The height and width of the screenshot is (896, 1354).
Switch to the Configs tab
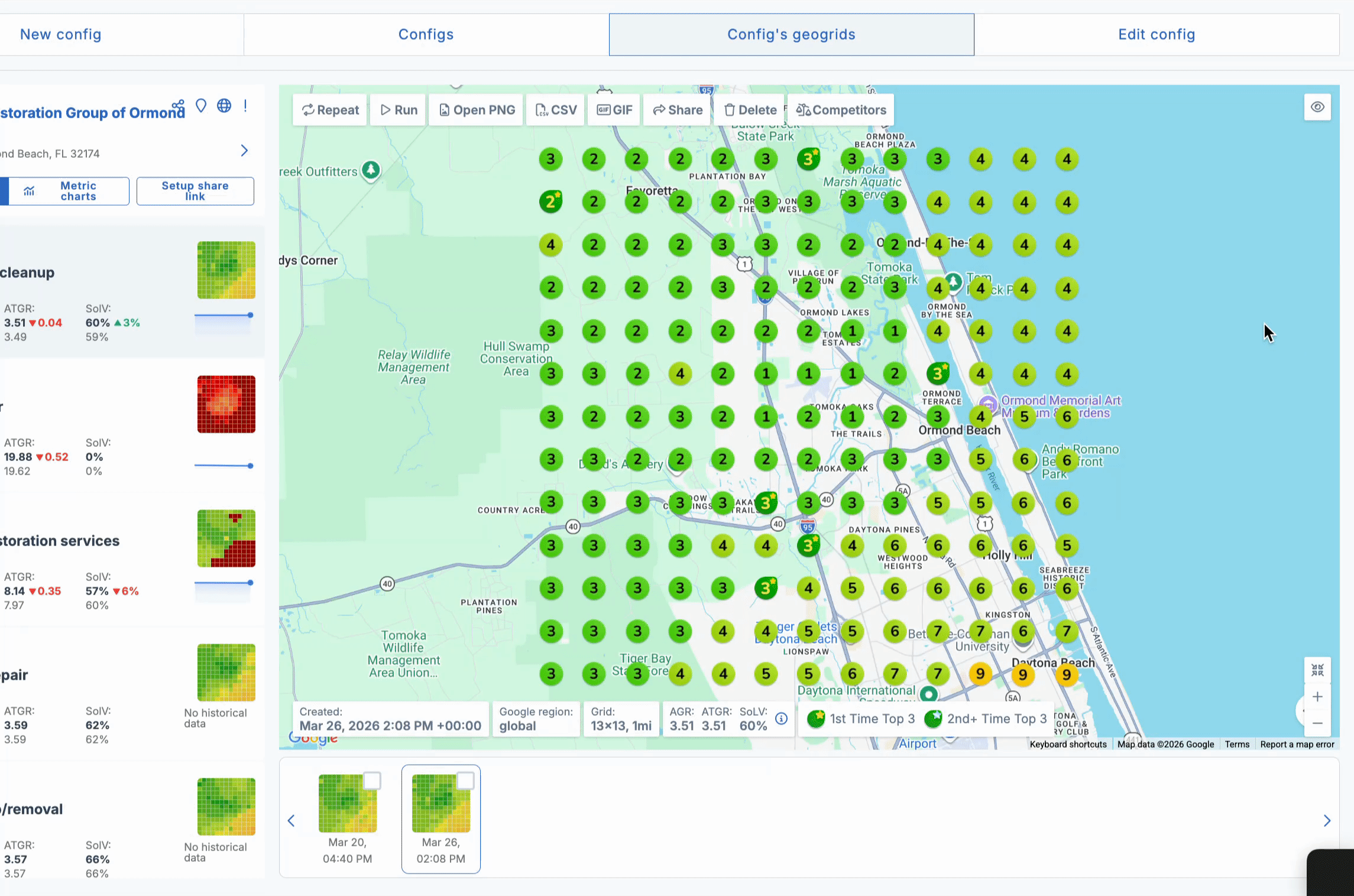point(426,34)
